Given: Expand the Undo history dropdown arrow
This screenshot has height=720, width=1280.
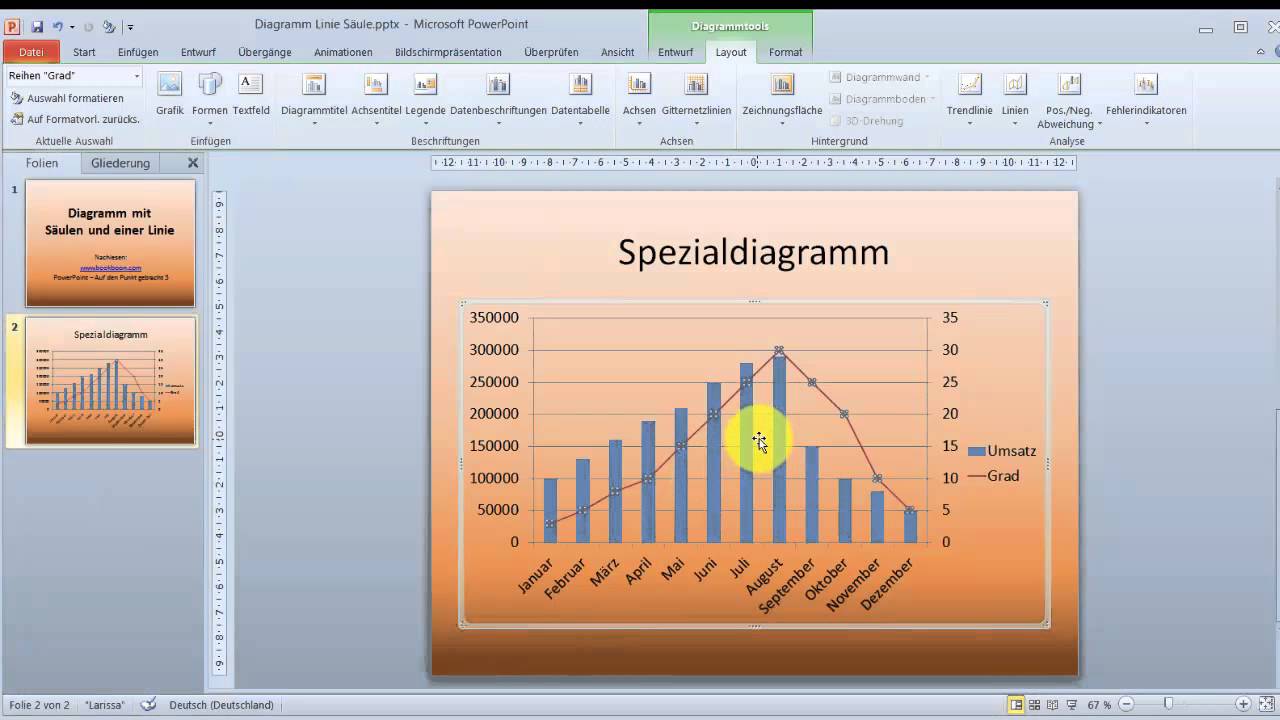Looking at the screenshot, I should tap(72, 27).
